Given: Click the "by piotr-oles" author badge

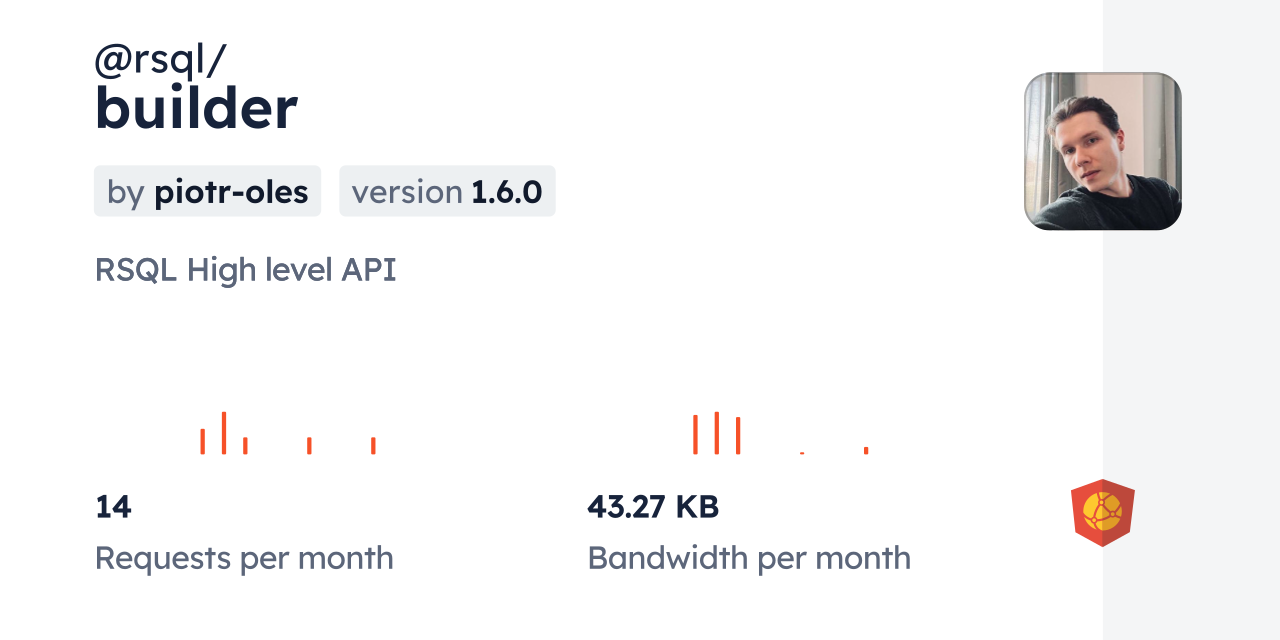Looking at the screenshot, I should (207, 191).
